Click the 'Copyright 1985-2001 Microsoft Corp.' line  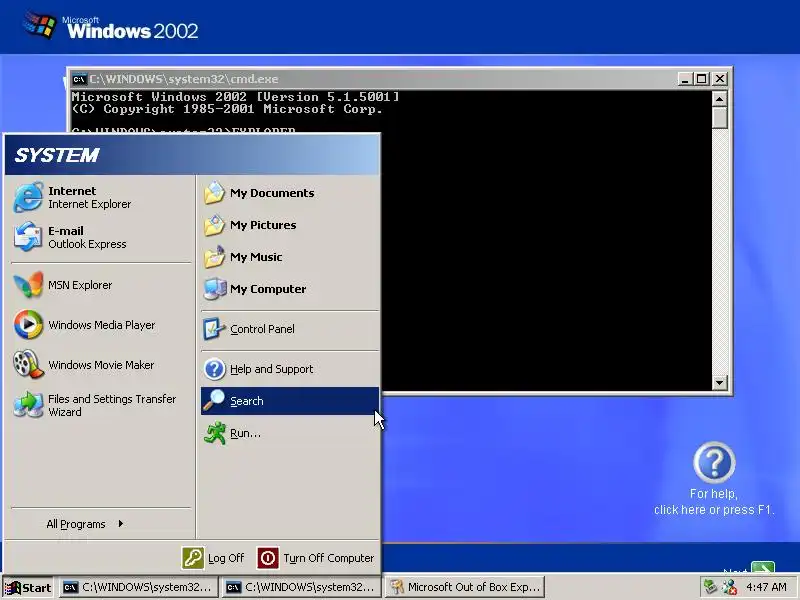pyautogui.click(x=227, y=109)
